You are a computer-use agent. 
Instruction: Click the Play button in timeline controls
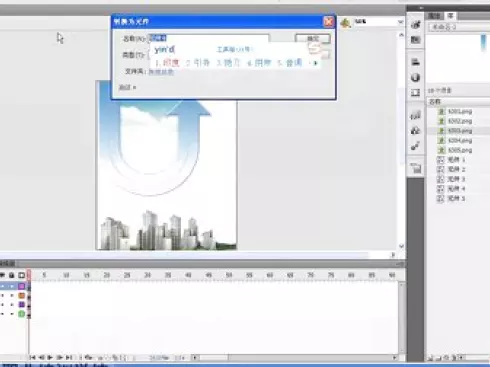[x=50, y=357]
